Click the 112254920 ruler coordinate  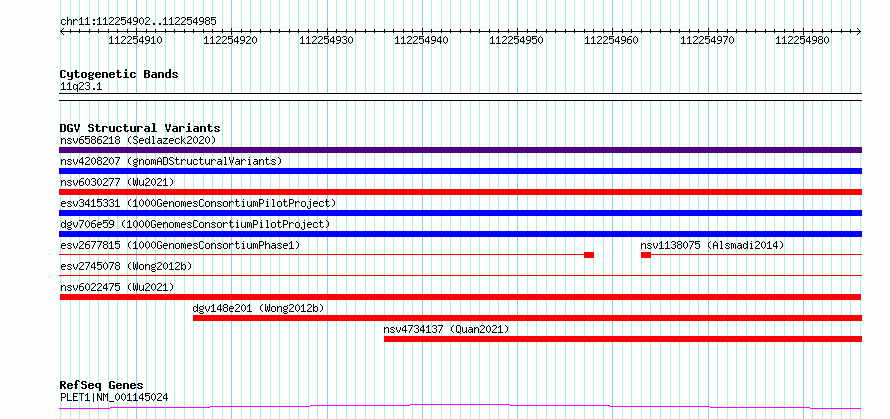[x=230, y=40]
